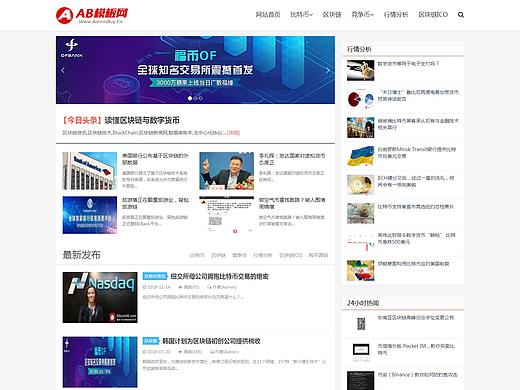Advance to the next banner slide
The width and height of the screenshot is (520, 390).
coord(328,70)
